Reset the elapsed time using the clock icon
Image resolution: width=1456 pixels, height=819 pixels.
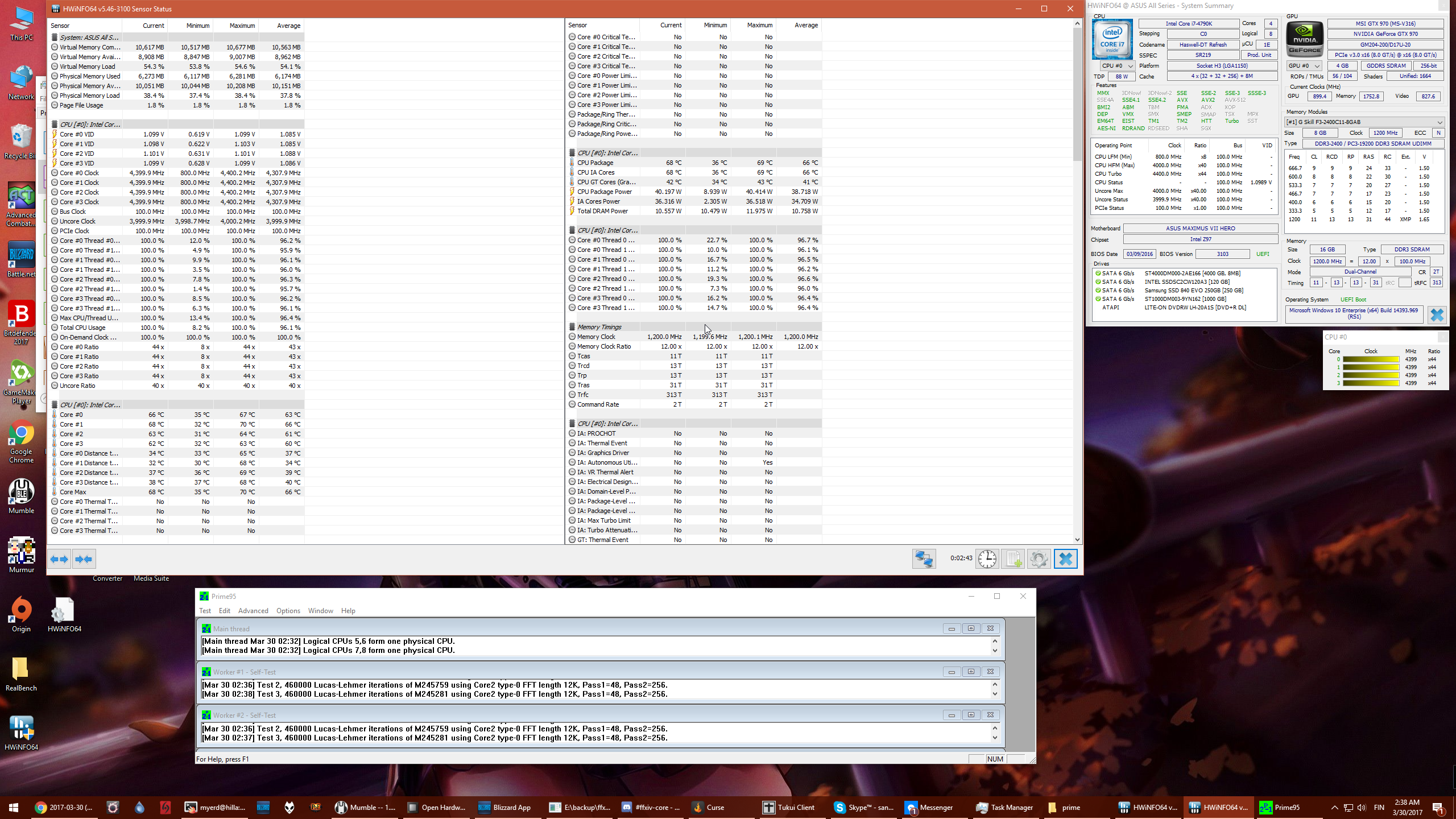987,559
